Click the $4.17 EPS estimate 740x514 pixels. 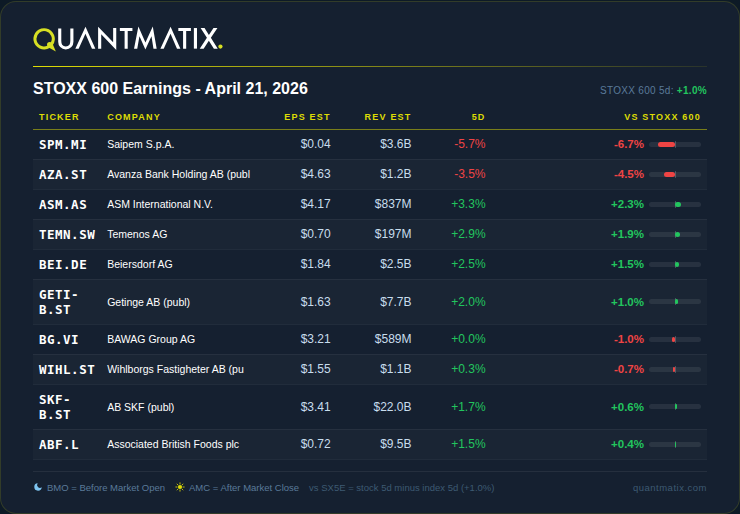[x=316, y=204]
